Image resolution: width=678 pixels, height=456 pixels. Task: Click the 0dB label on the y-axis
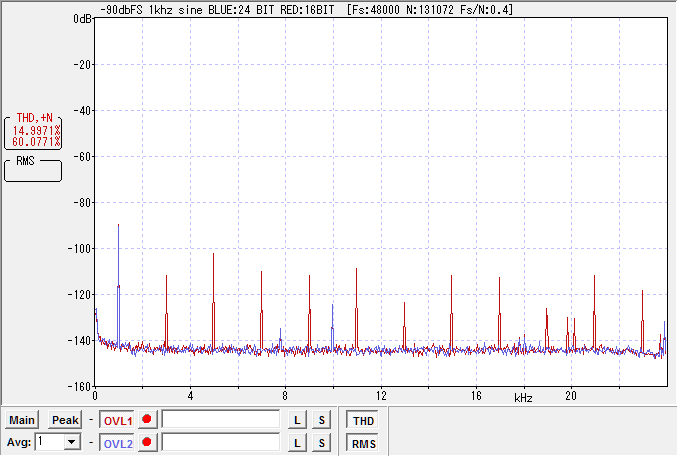(x=82, y=19)
